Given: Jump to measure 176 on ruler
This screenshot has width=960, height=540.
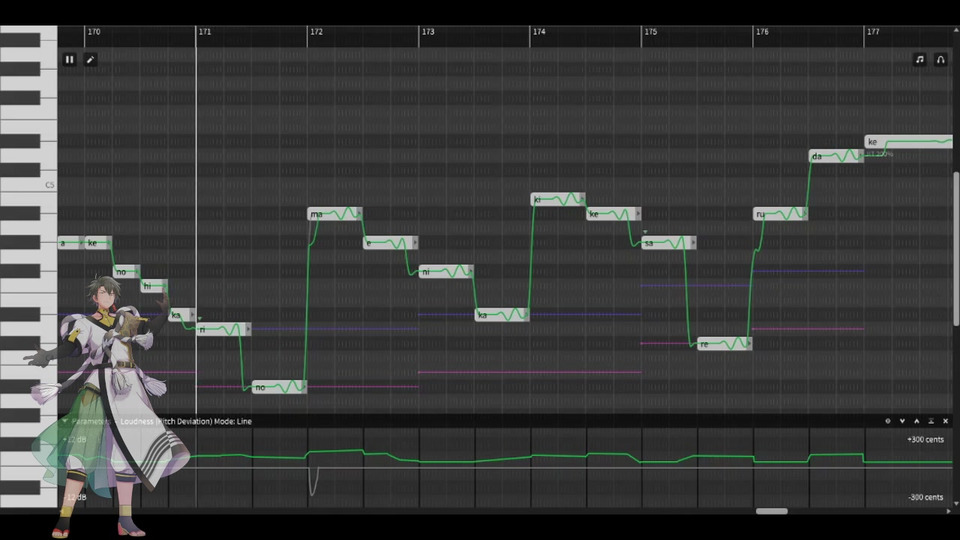Looking at the screenshot, I should (x=762, y=32).
